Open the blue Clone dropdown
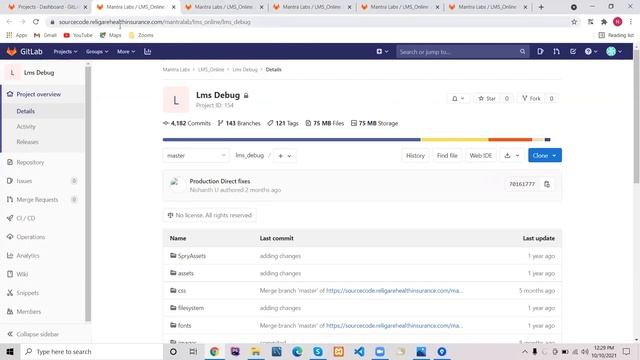 coord(545,156)
